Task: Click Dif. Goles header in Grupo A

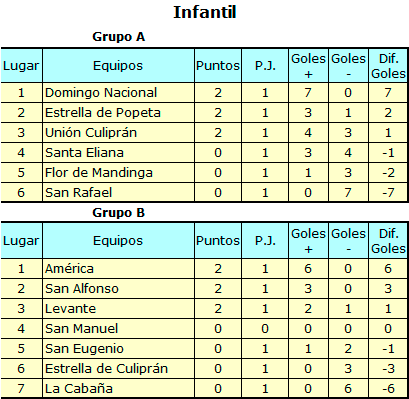Action: pyautogui.click(x=388, y=66)
